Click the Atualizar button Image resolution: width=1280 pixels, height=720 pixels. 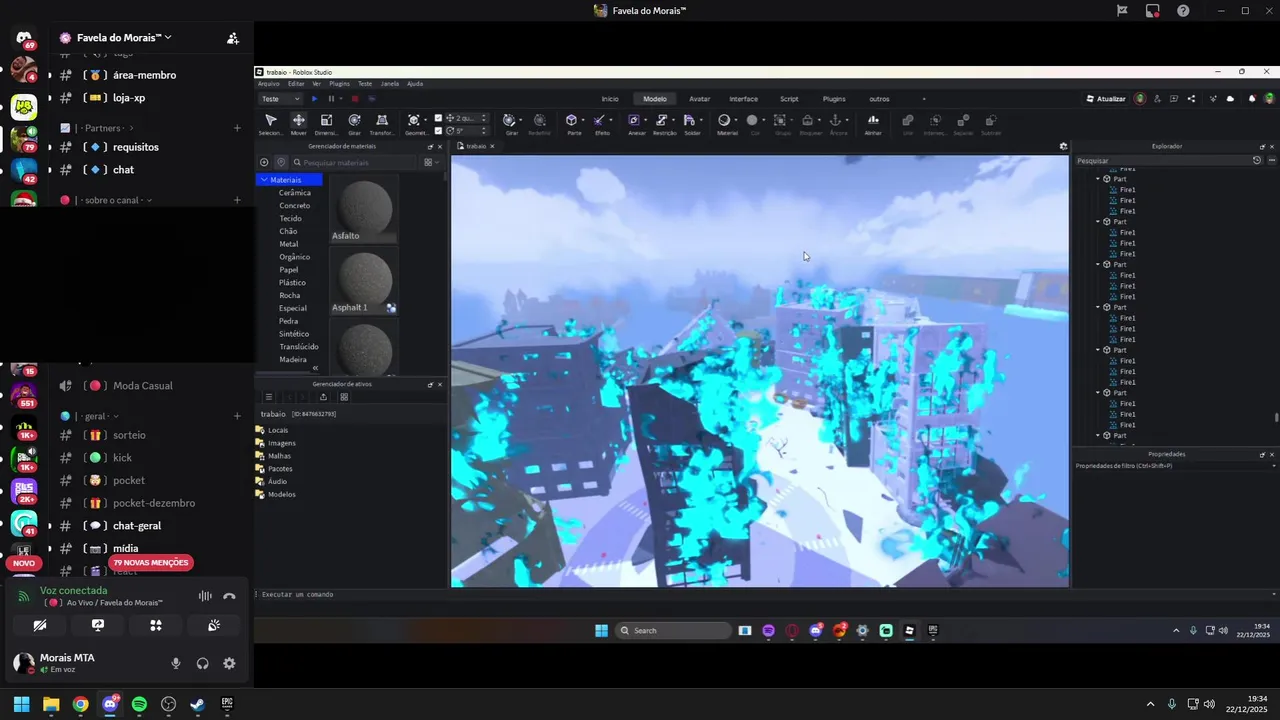point(1106,99)
